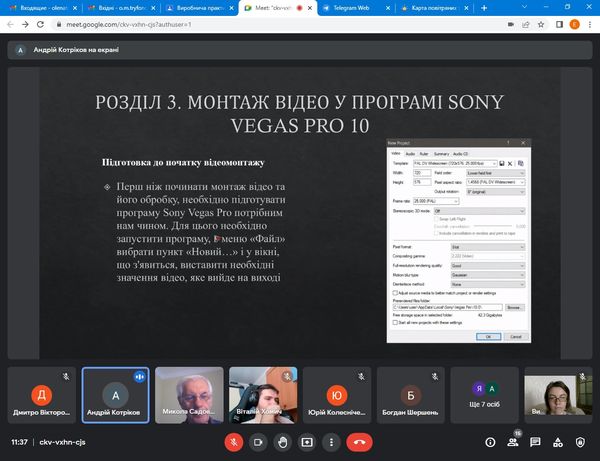Open a new browser tab

point(484,8)
